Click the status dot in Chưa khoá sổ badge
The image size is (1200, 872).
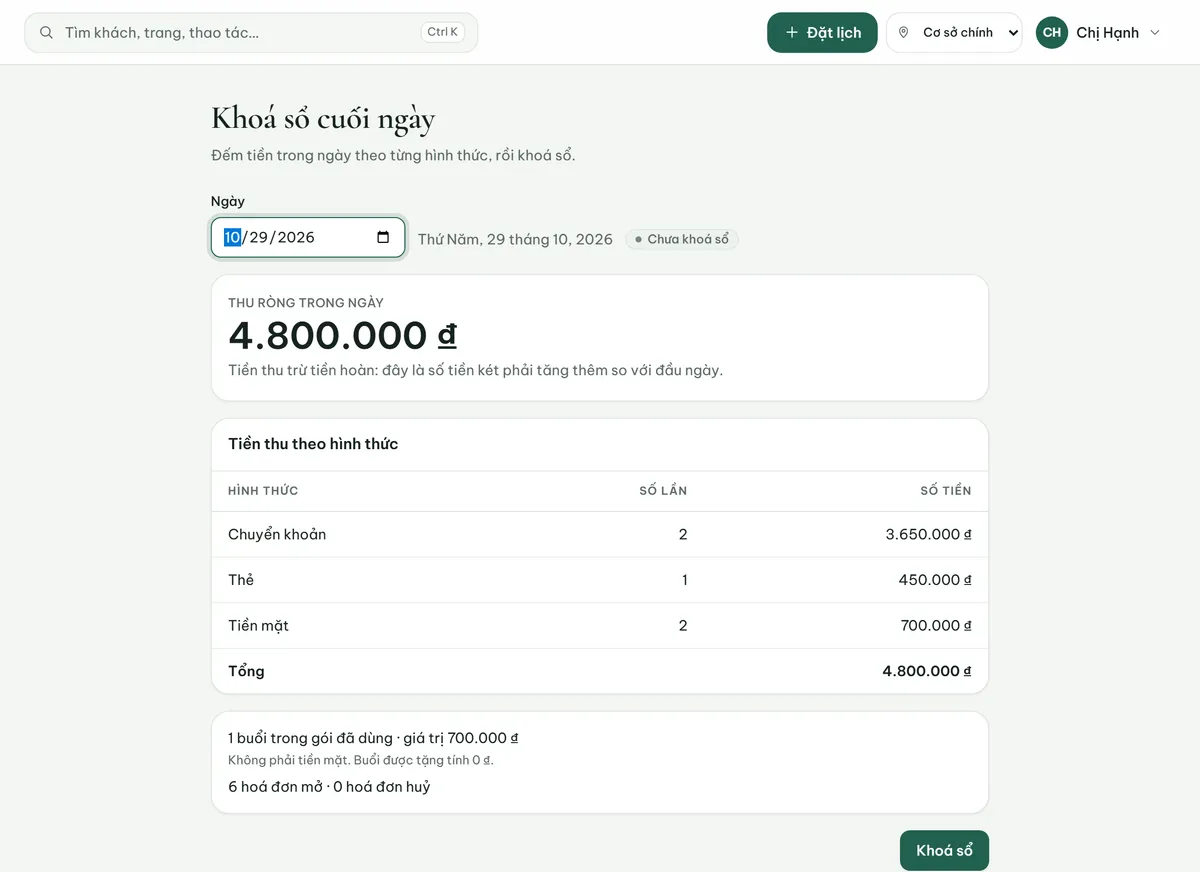638,240
